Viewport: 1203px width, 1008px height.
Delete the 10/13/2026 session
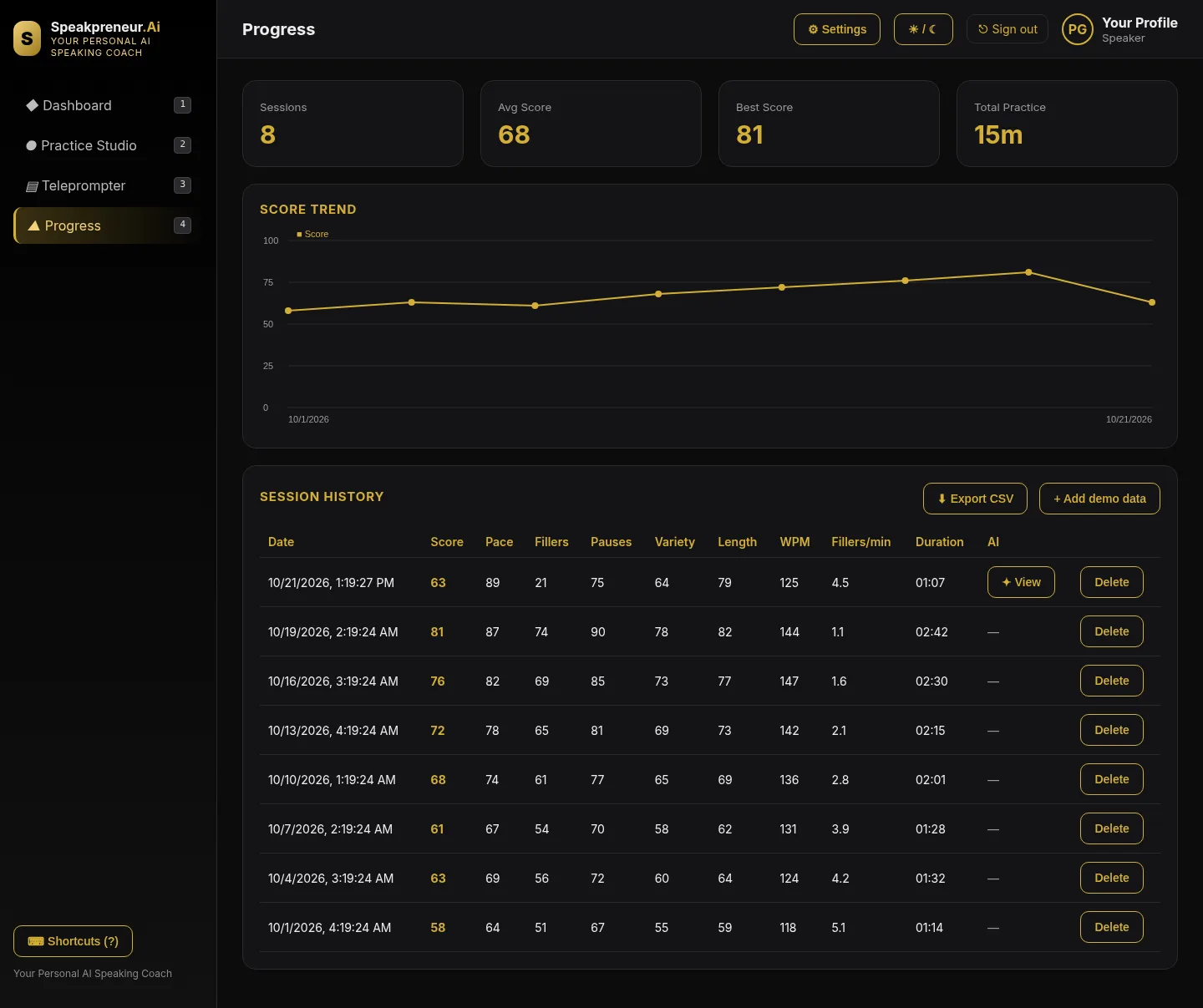tap(1112, 730)
